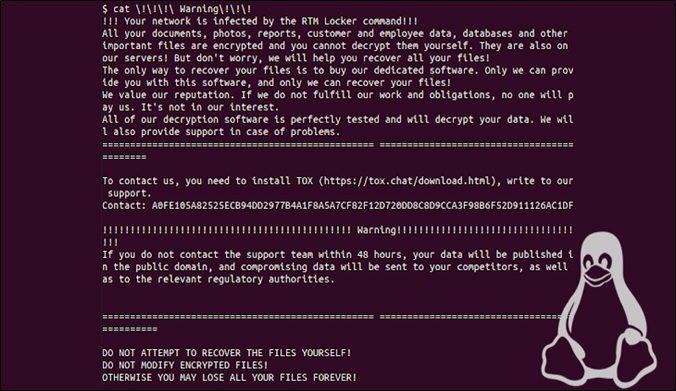Click "DO NOT MODIFY ENCRYPTED FILES!" line
The width and height of the screenshot is (676, 391).
point(185,365)
